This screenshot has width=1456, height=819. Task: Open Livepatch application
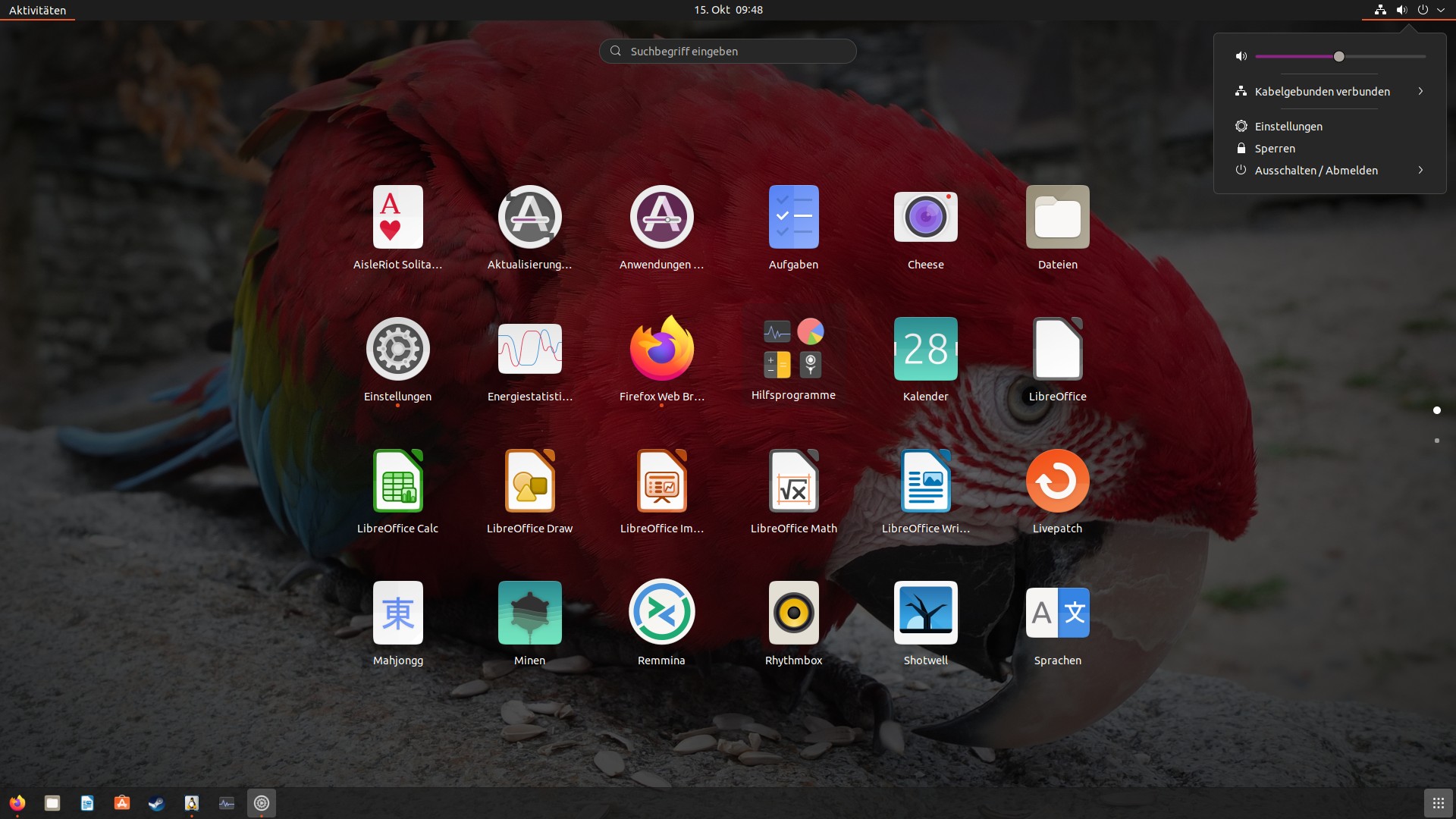(x=1057, y=482)
